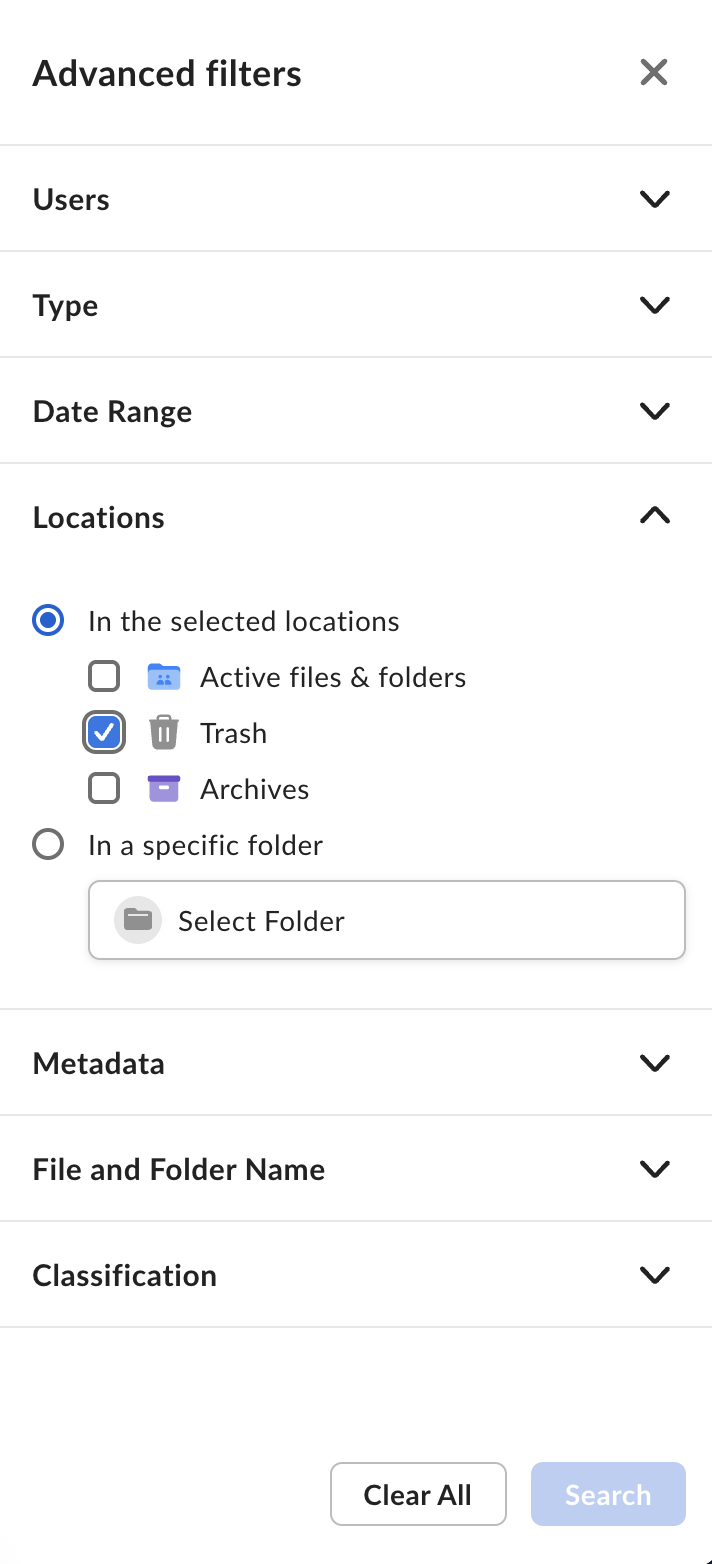The width and height of the screenshot is (712, 1564).
Task: Uncheck the Trash checkbox
Action: [x=104, y=733]
